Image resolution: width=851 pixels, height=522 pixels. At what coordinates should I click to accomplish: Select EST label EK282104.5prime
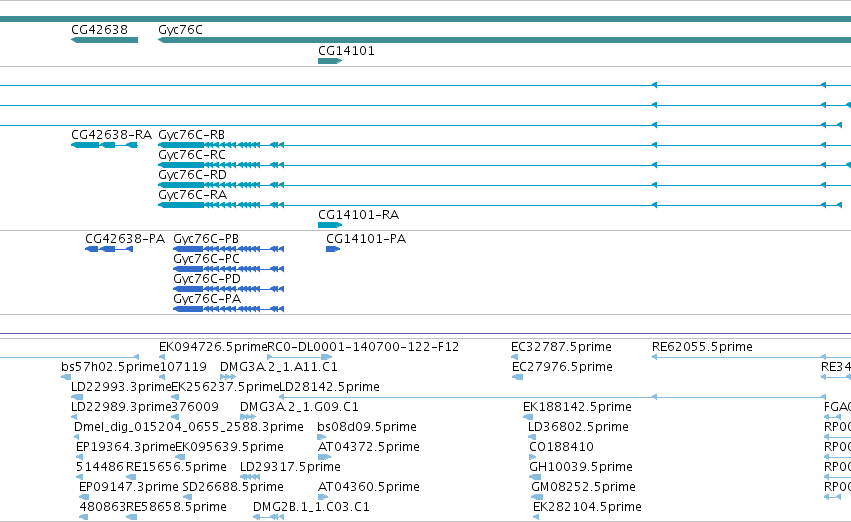pos(587,507)
